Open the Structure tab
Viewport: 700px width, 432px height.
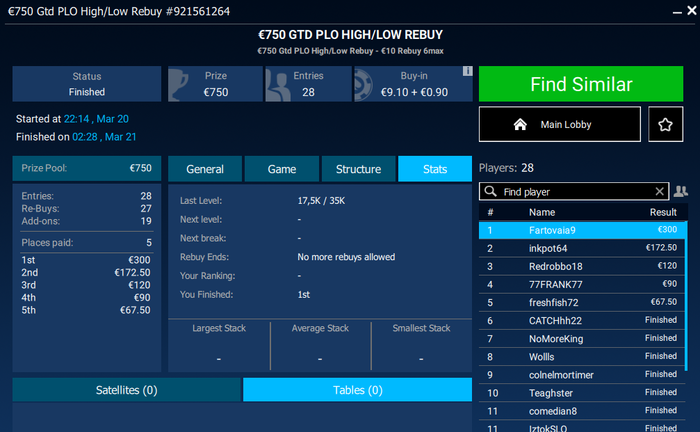point(358,169)
